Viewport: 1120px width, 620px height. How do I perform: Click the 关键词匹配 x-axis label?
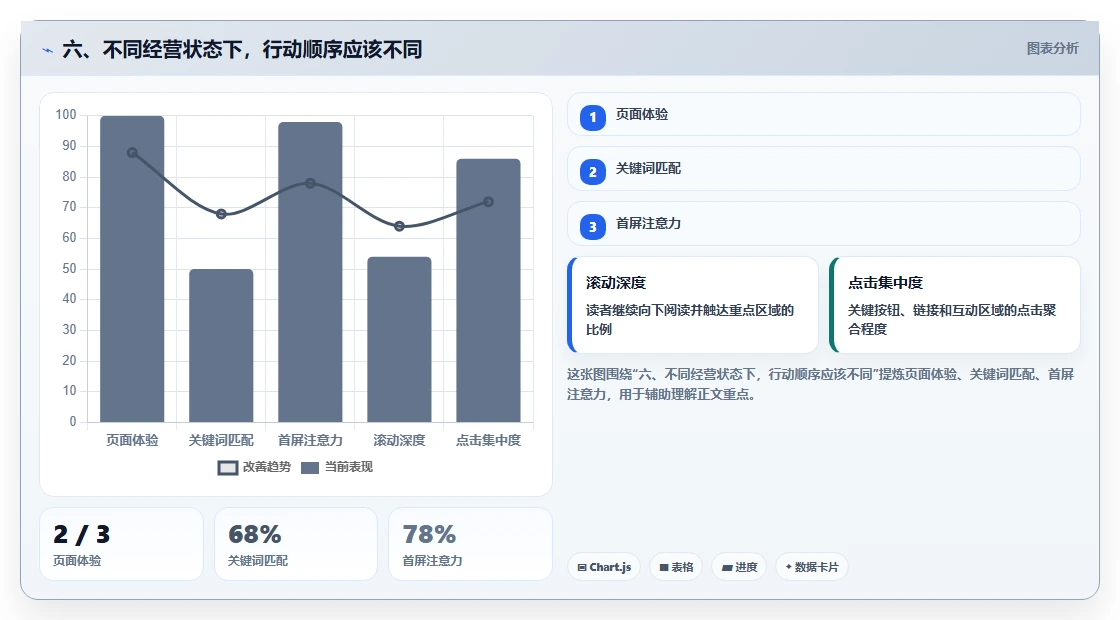click(221, 441)
